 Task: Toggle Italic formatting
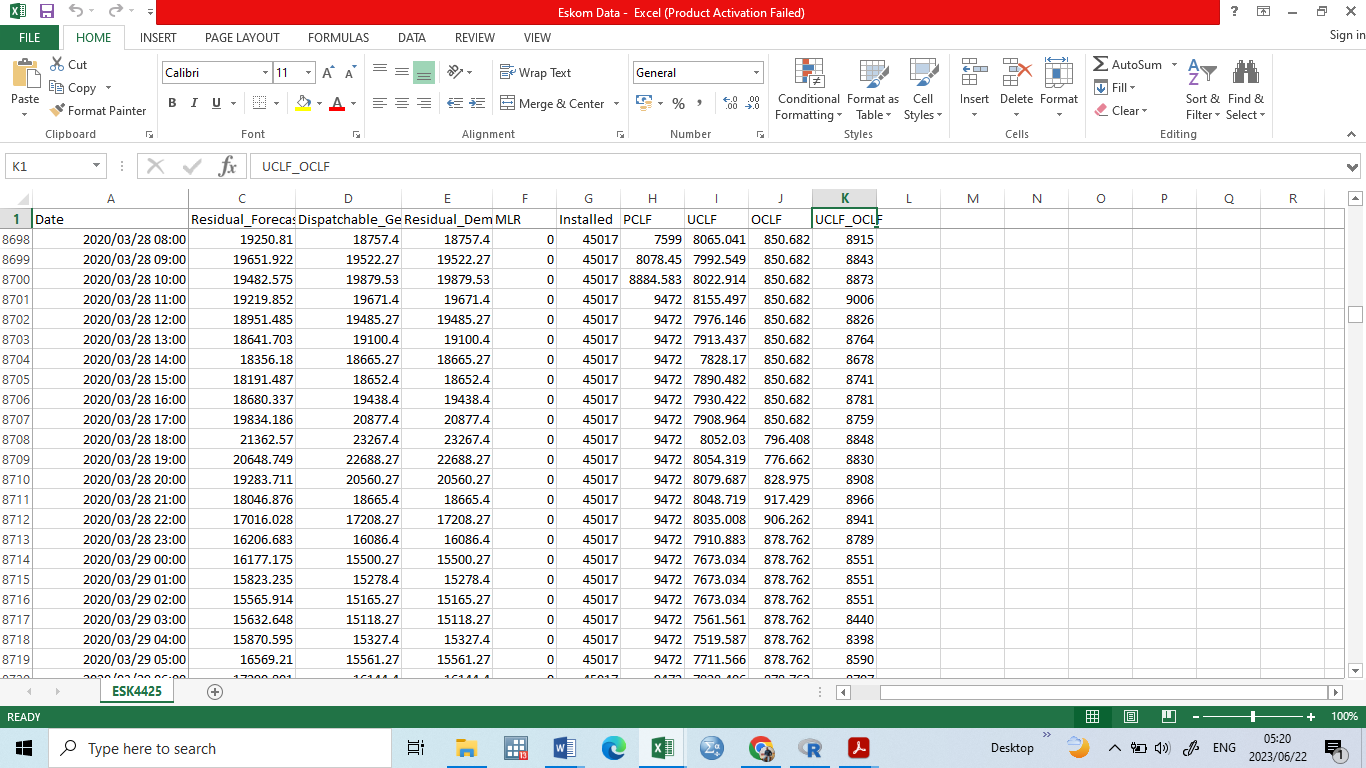coord(194,103)
